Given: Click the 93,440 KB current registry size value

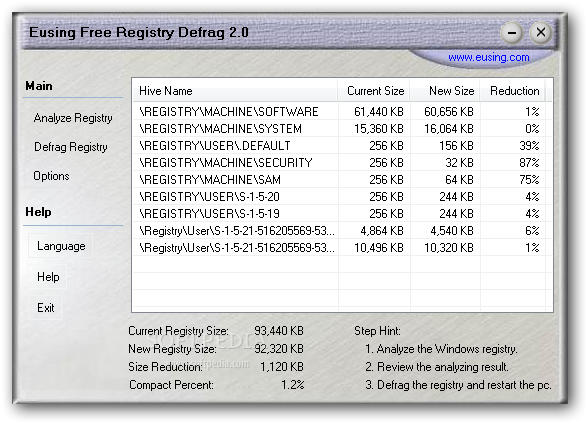Looking at the screenshot, I should click(279, 331).
